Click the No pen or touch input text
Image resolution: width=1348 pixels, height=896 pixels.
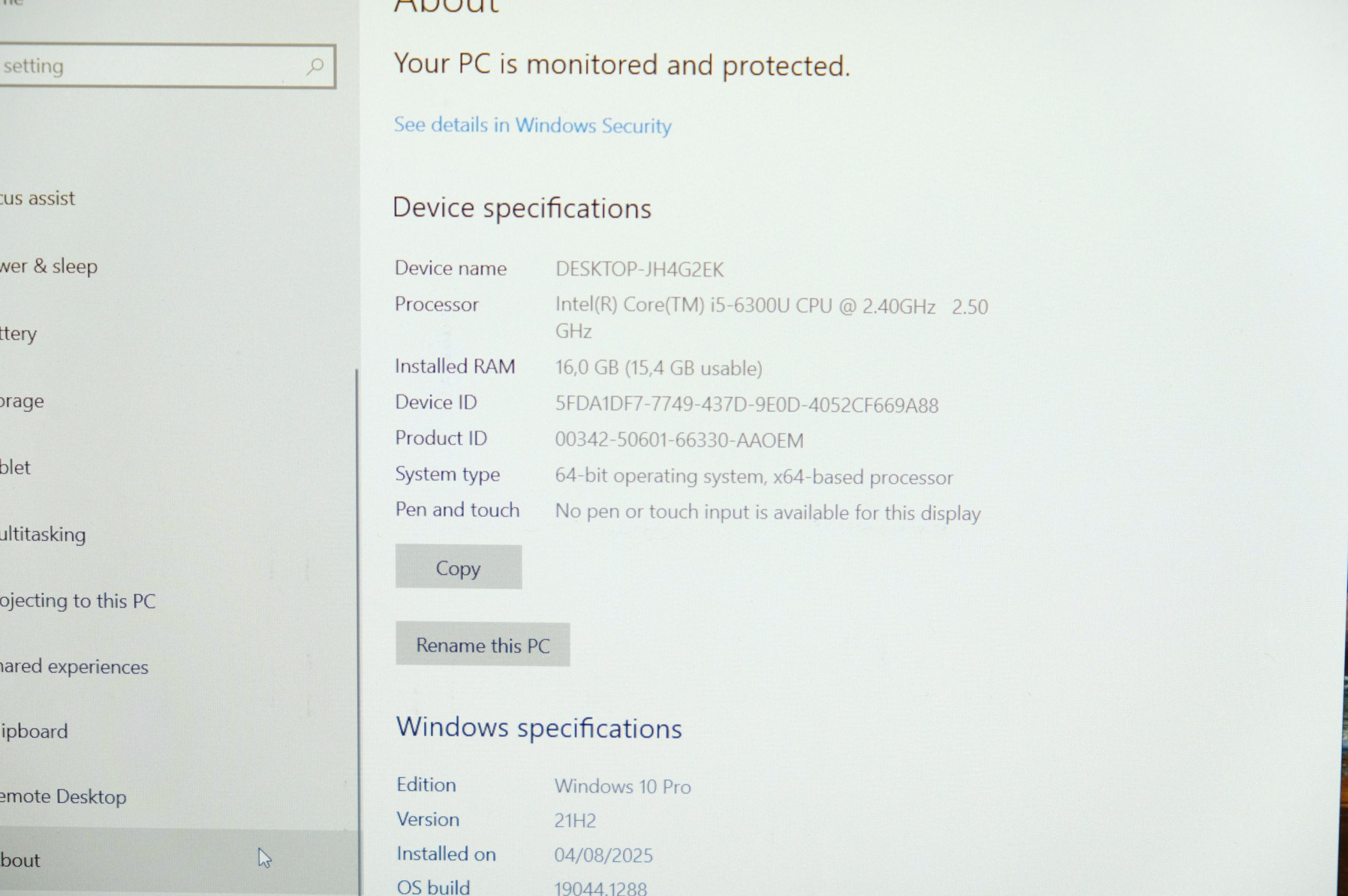768,512
